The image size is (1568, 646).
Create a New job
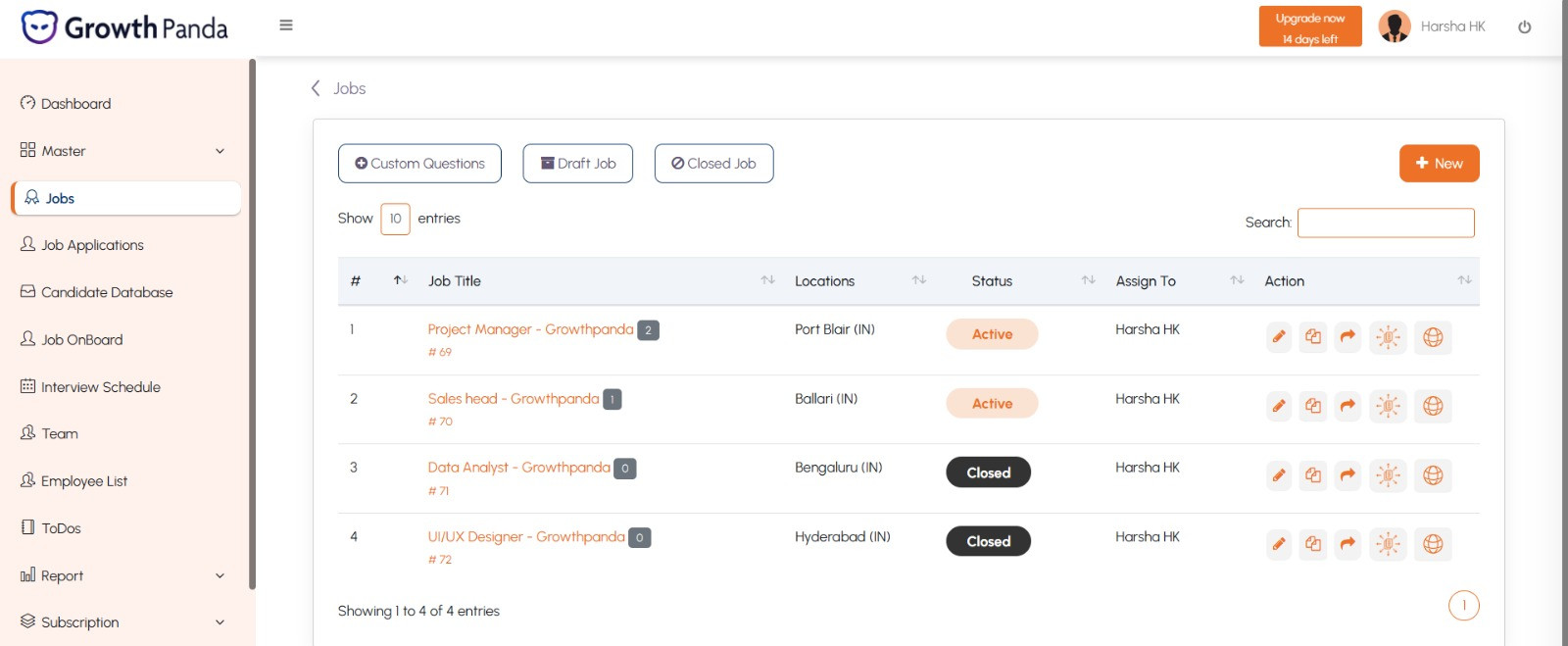1439,164
